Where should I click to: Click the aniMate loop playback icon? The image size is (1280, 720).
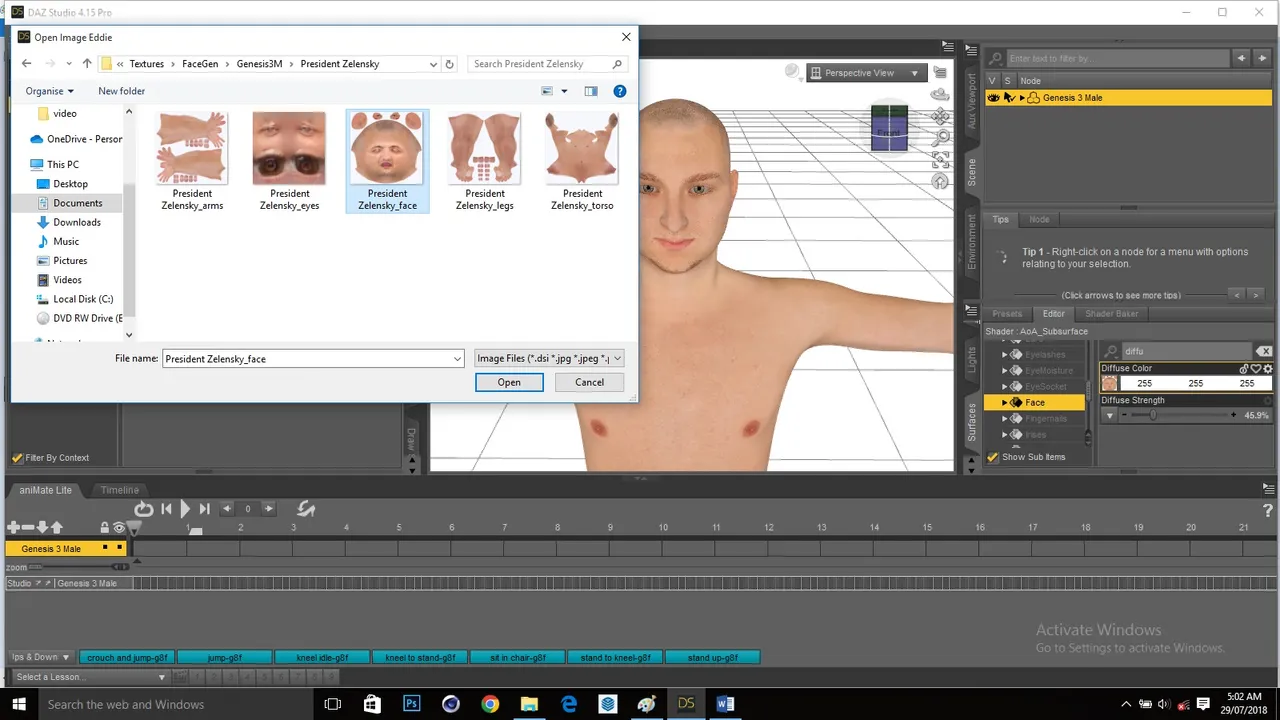[x=144, y=509]
